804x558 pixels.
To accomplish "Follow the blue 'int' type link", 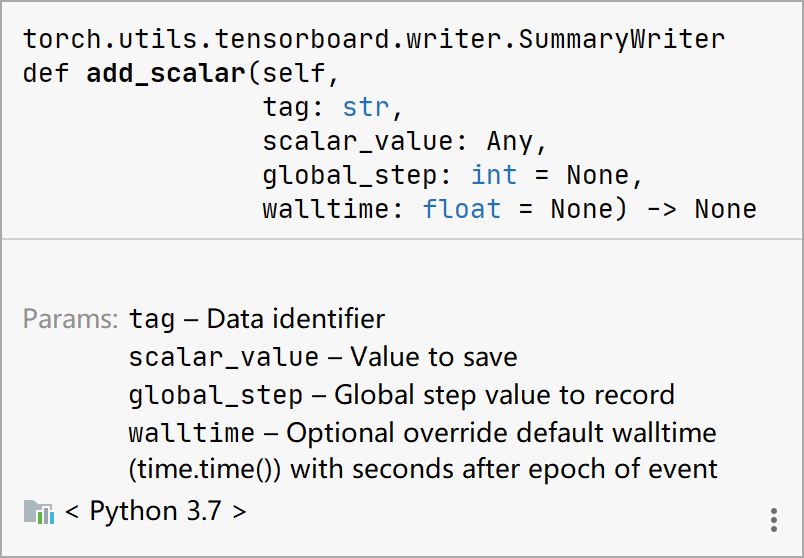I will [494, 175].
